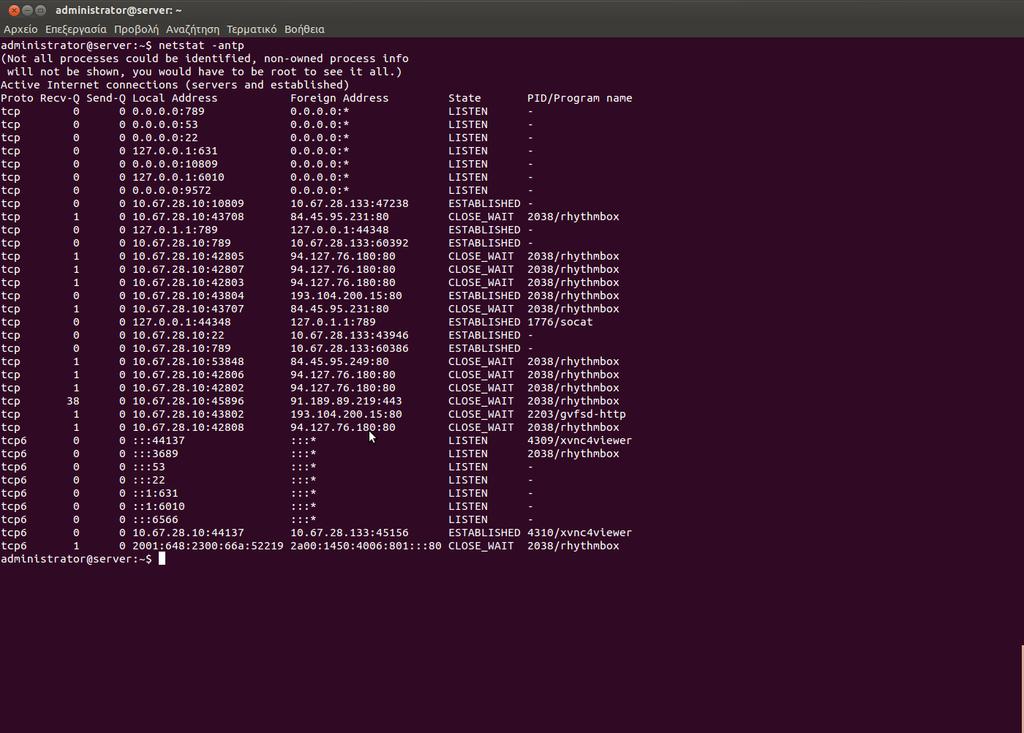
Task: Click the bottom administrator@server prompt cursor
Action: tap(162, 559)
